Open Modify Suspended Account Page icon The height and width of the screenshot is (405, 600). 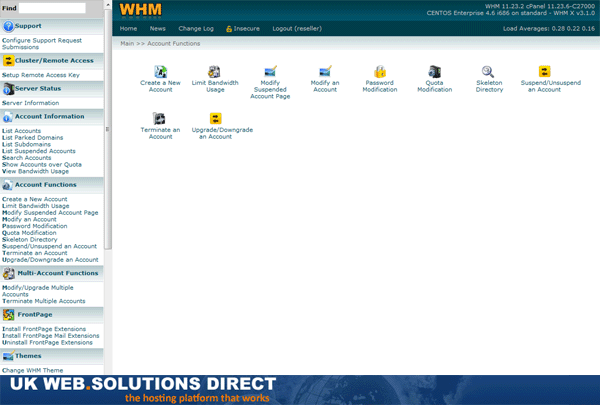click(x=270, y=71)
